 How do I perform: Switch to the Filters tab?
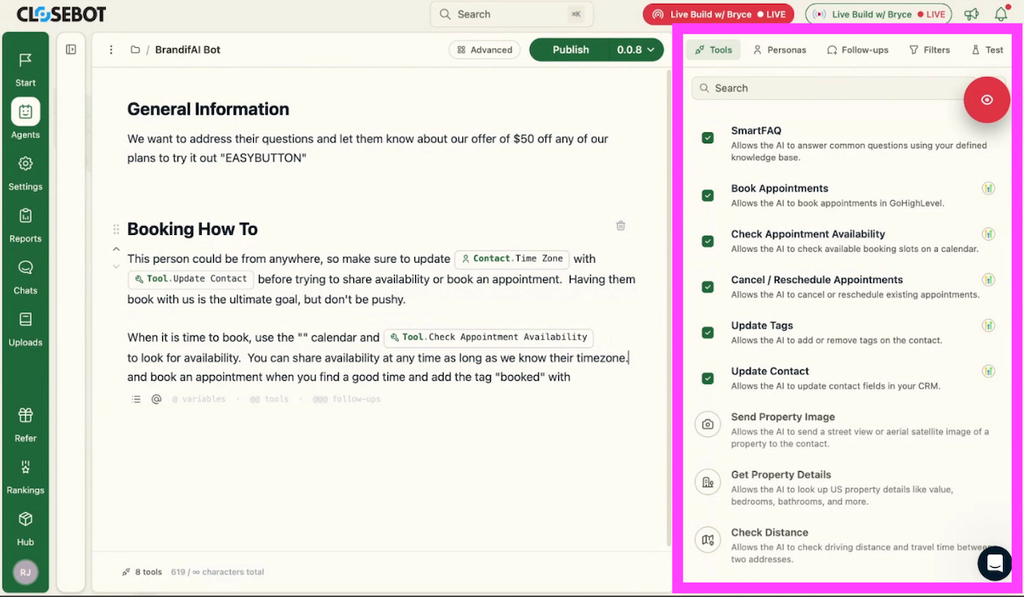pyautogui.click(x=929, y=50)
